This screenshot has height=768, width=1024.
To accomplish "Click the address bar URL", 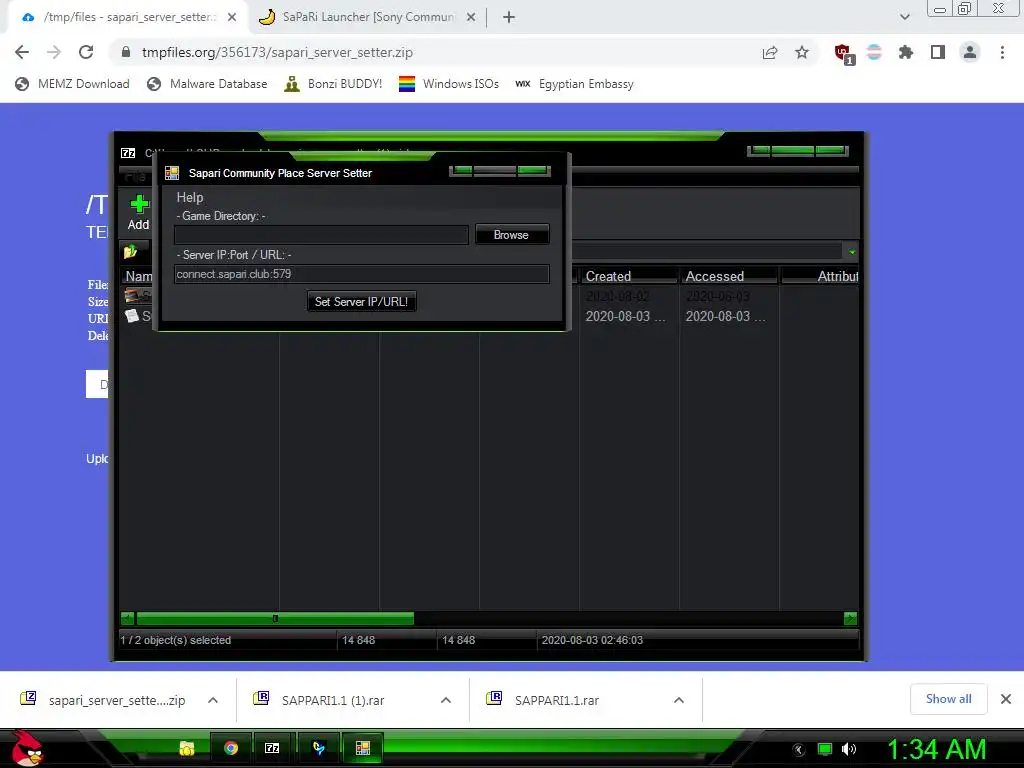I will tap(277, 52).
